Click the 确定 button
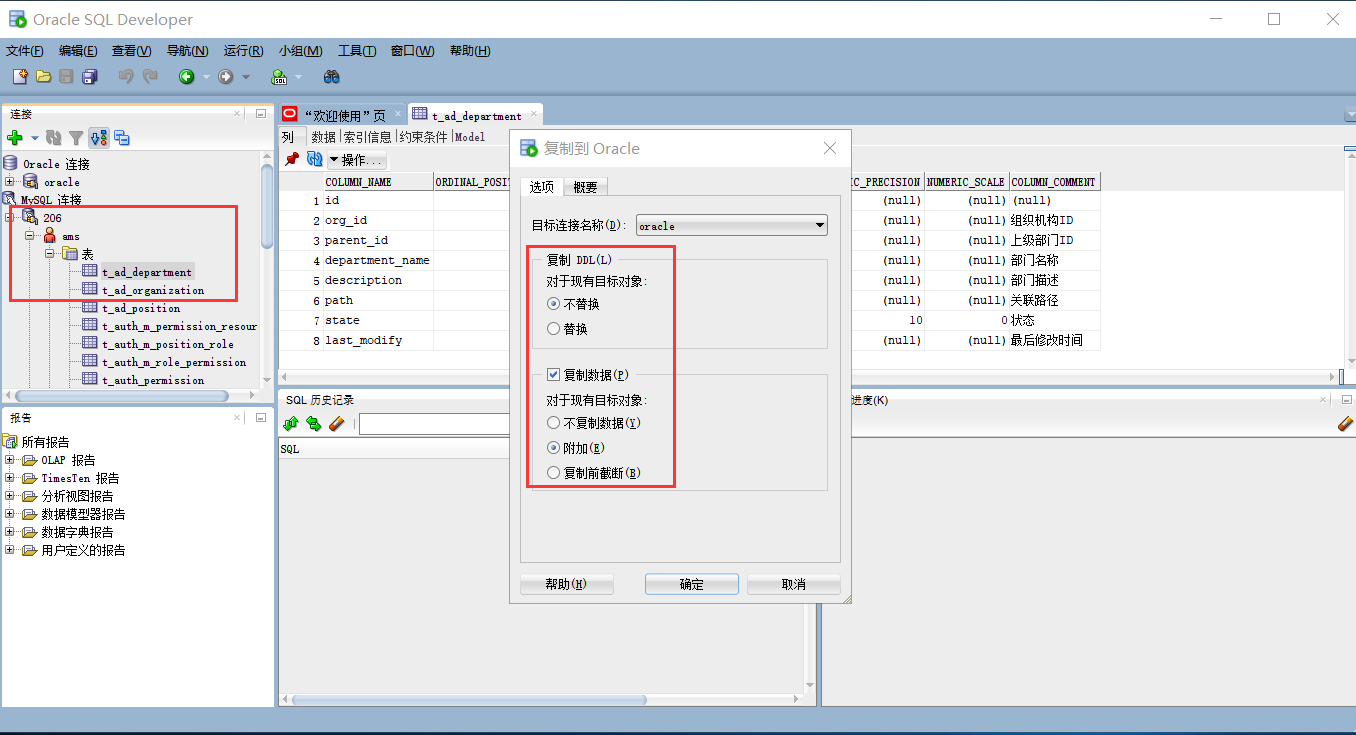Screen dimensions: 1356x735 point(692,584)
